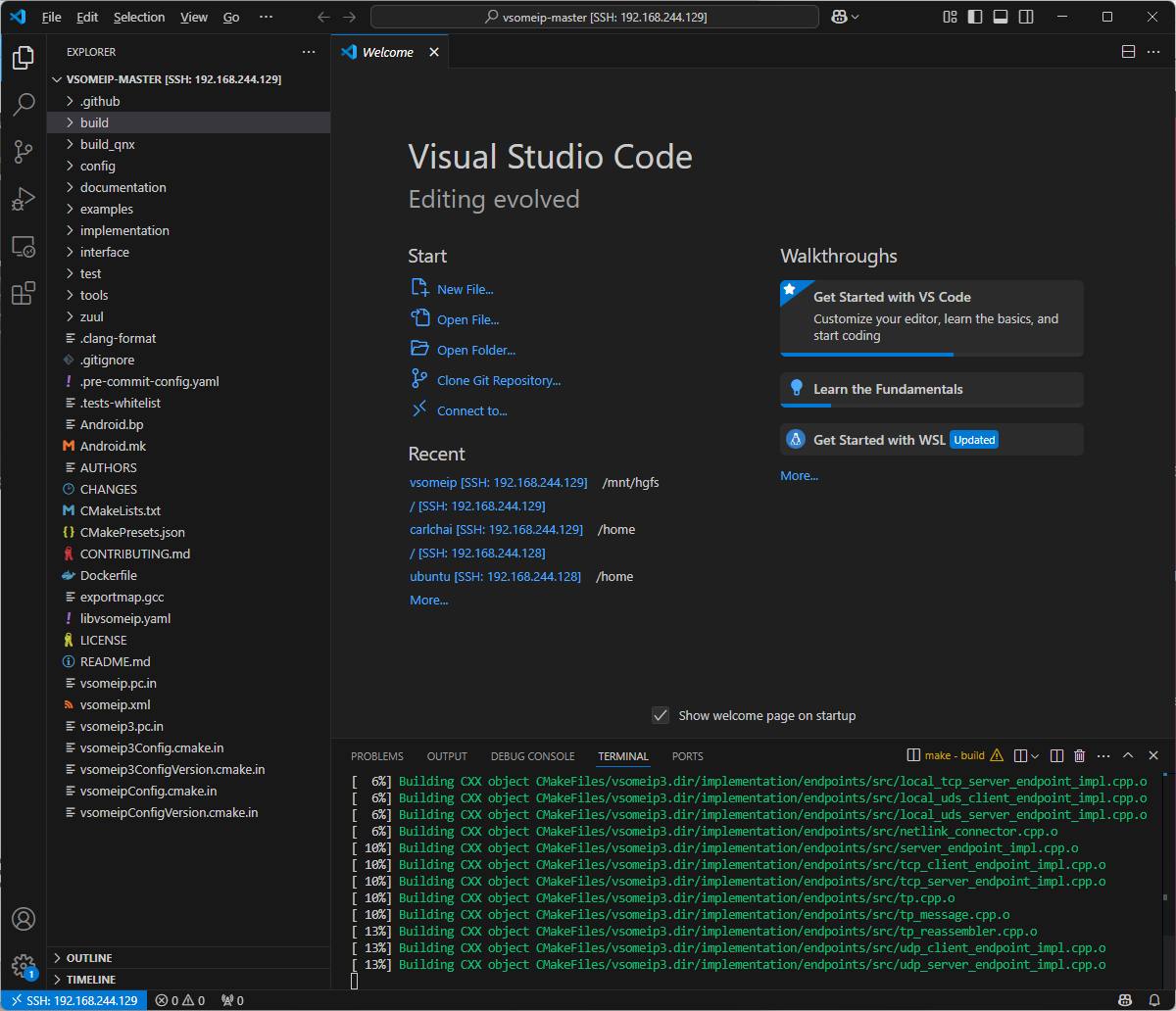
Task: Expand the implementation folder
Action: point(188,230)
